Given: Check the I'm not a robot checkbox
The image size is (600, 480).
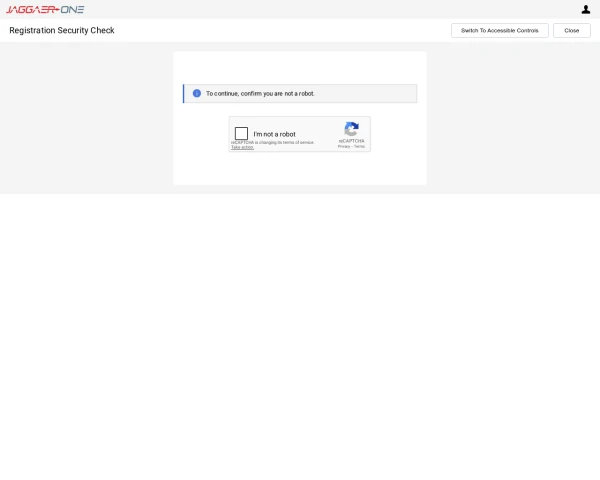Looking at the screenshot, I should point(241,134).
